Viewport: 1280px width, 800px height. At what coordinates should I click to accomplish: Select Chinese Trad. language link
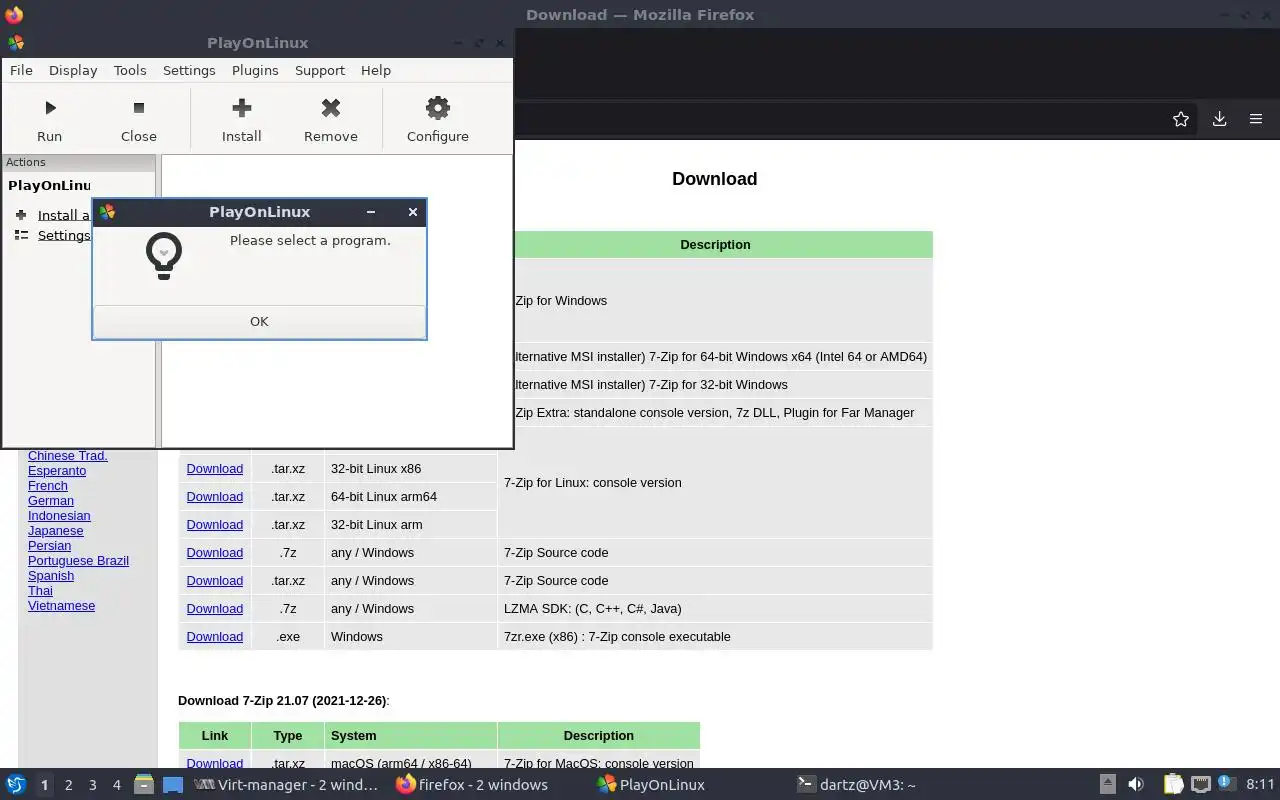pyautogui.click(x=67, y=455)
